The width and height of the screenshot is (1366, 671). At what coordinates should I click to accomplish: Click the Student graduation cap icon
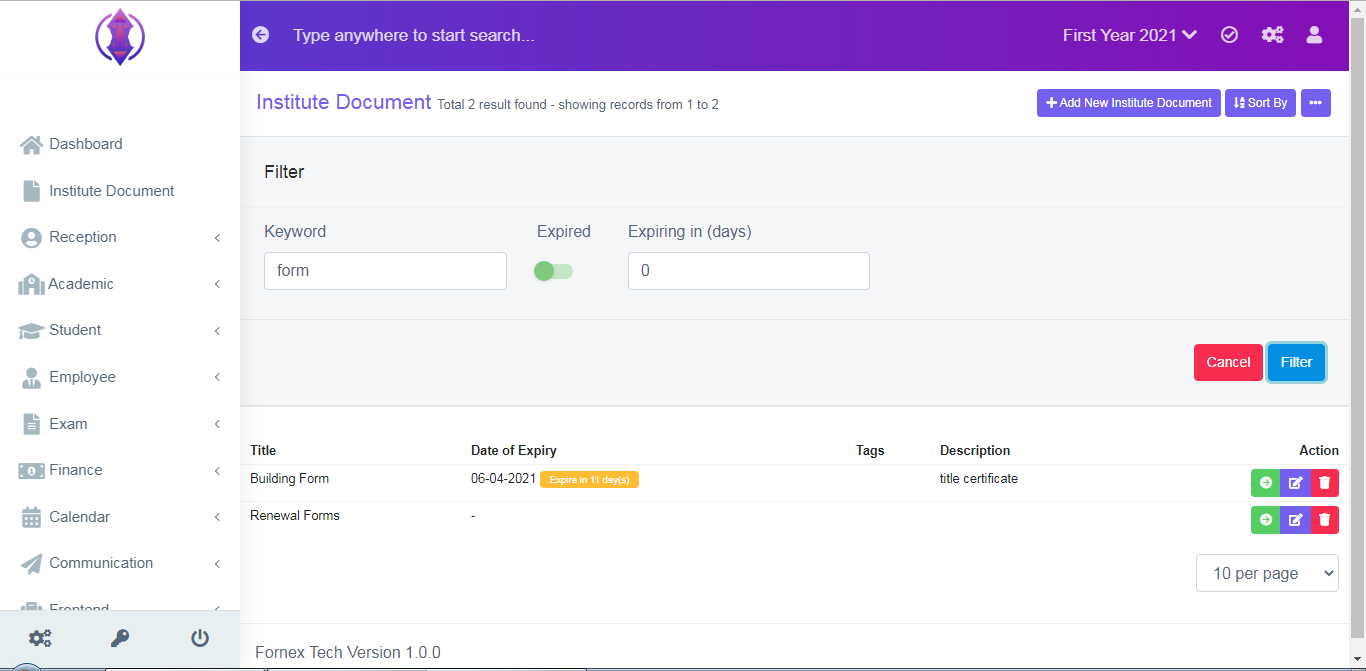(31, 331)
